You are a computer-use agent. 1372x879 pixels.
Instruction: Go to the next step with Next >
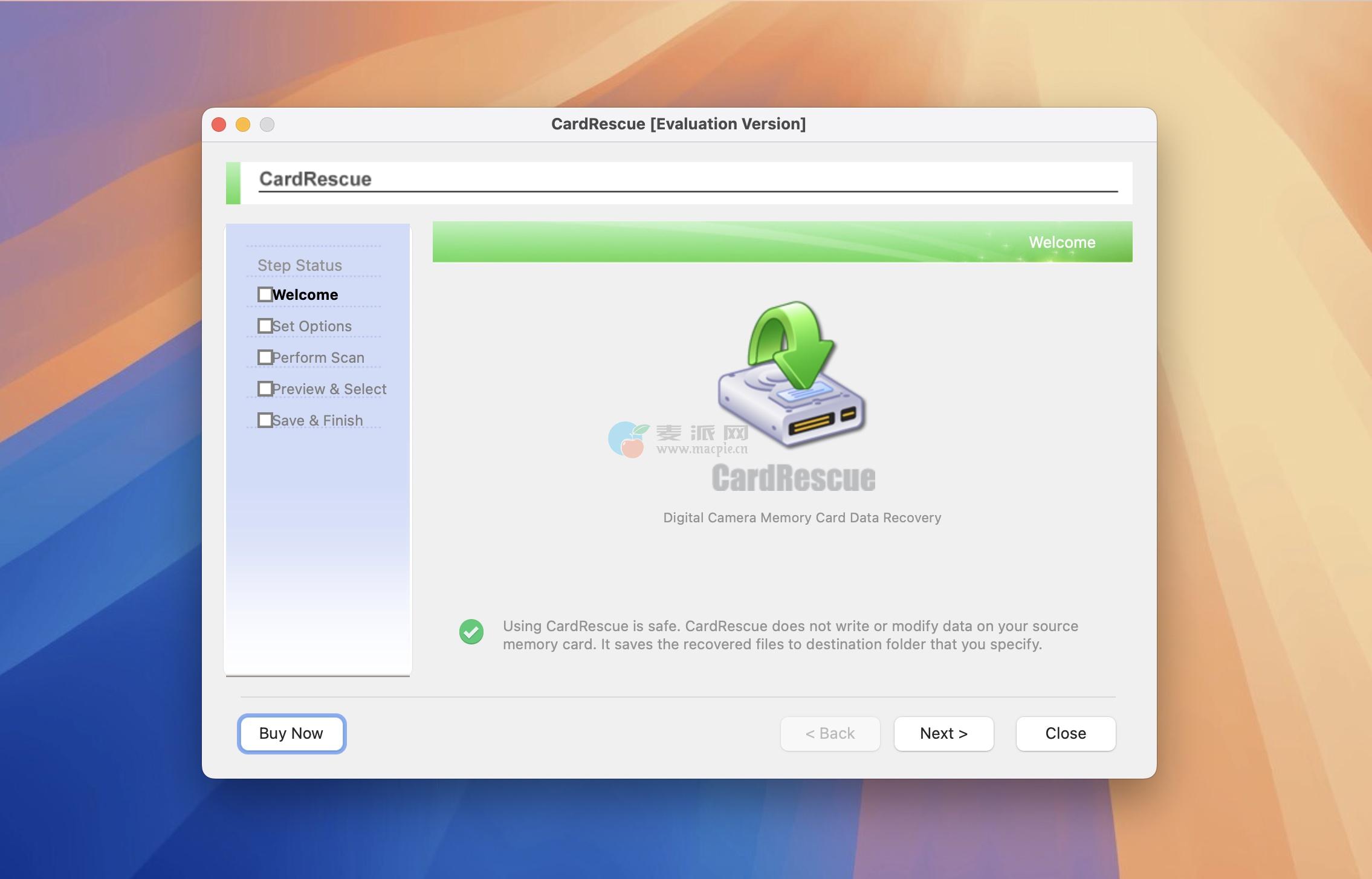point(943,733)
